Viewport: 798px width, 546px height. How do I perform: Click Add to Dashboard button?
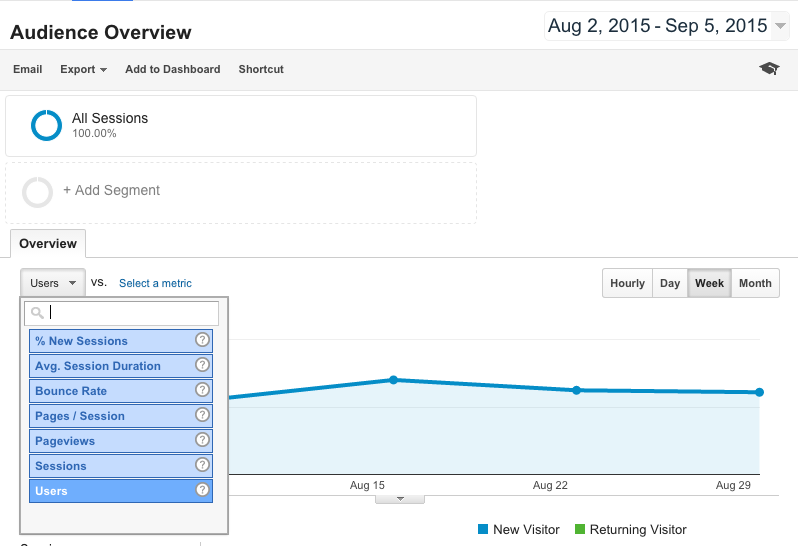coord(172,69)
